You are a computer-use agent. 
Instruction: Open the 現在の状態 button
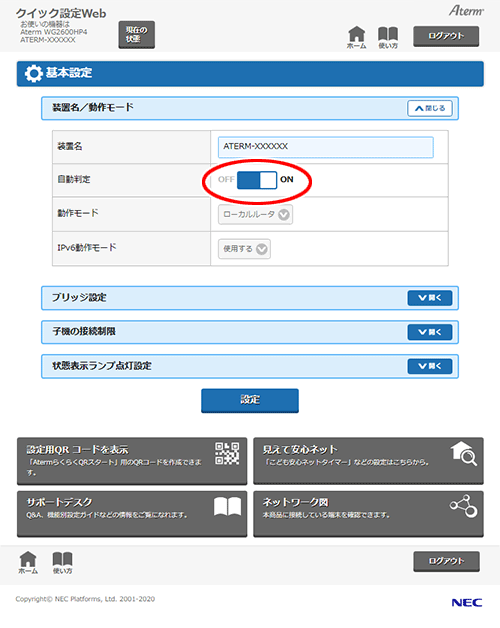coord(137,34)
